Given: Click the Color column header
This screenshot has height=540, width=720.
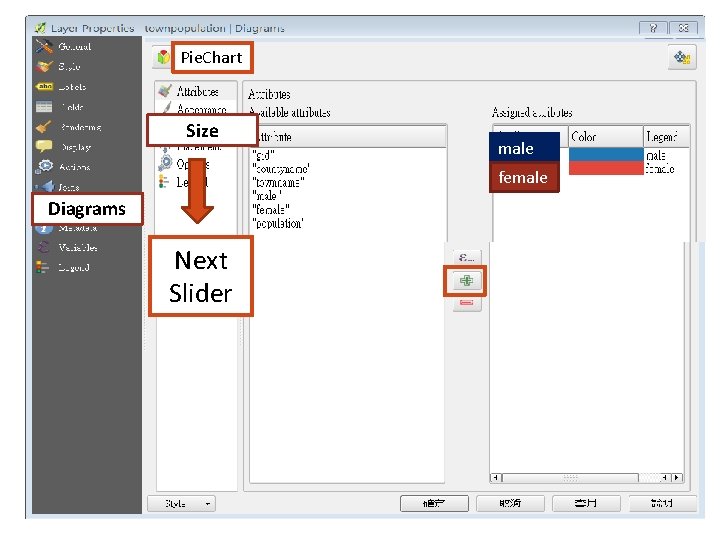Looking at the screenshot, I should coord(606,136).
